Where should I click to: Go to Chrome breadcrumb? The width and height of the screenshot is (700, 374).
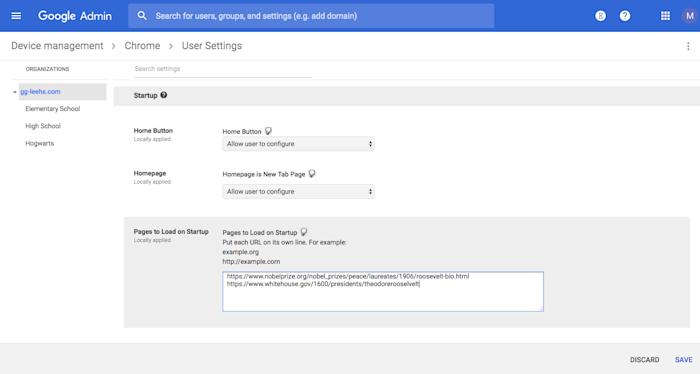coord(142,46)
